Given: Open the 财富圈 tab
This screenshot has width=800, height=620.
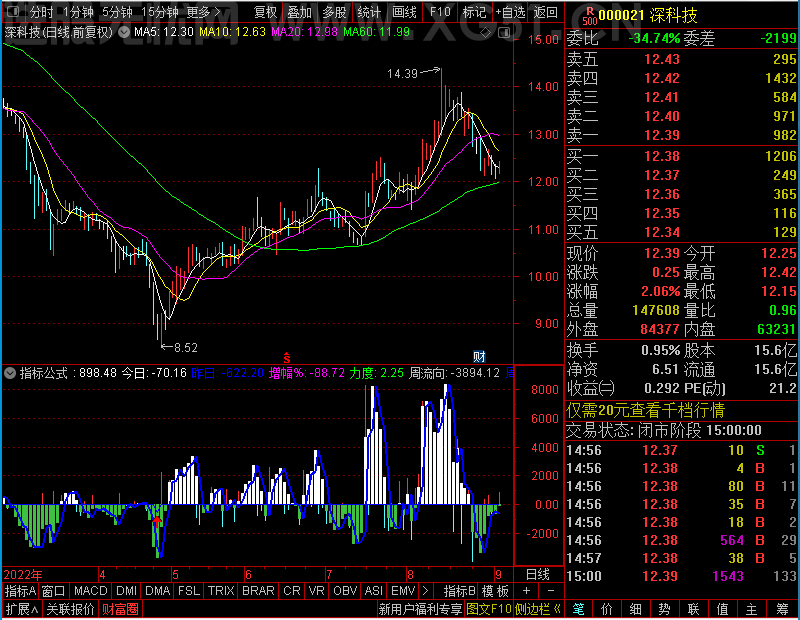Looking at the screenshot, I should 120,609.
